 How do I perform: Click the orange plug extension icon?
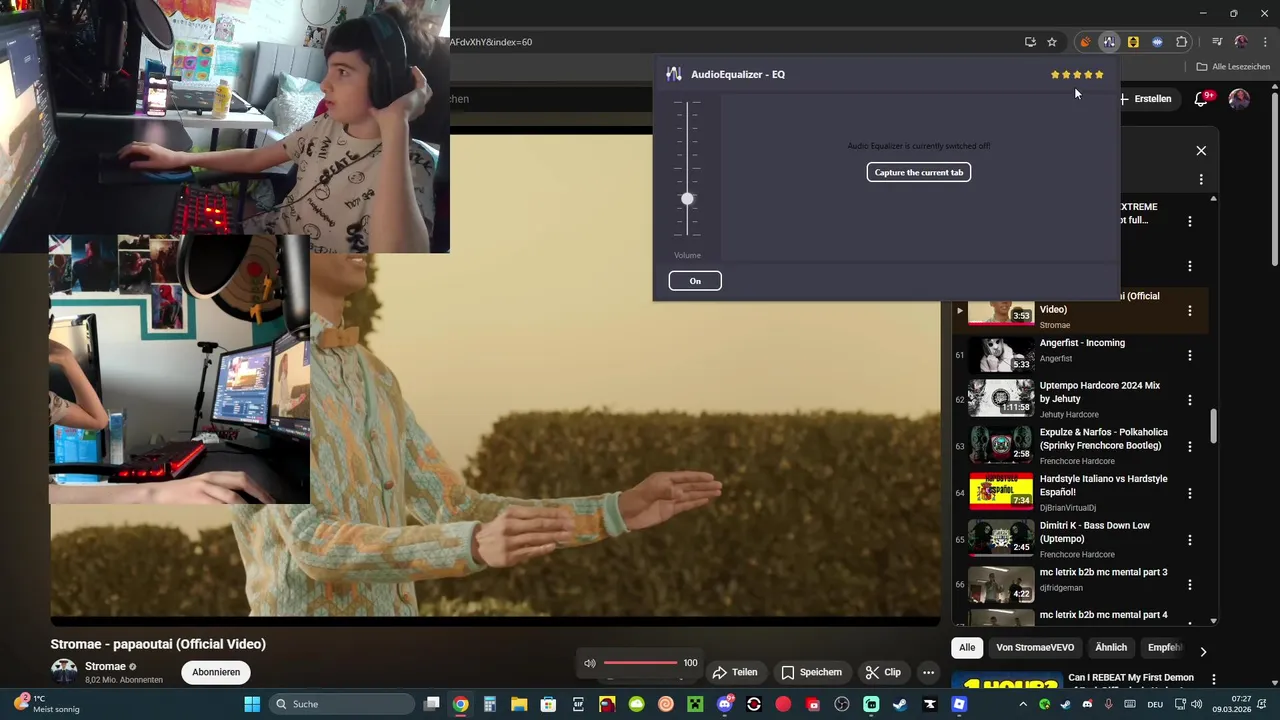tap(1085, 42)
